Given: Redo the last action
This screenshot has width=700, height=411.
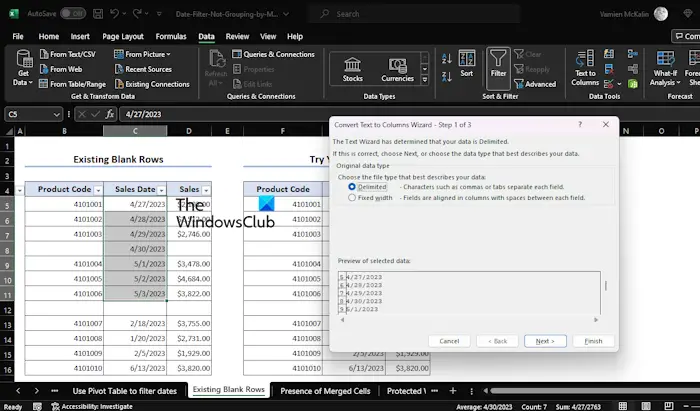Looking at the screenshot, I should [138, 14].
